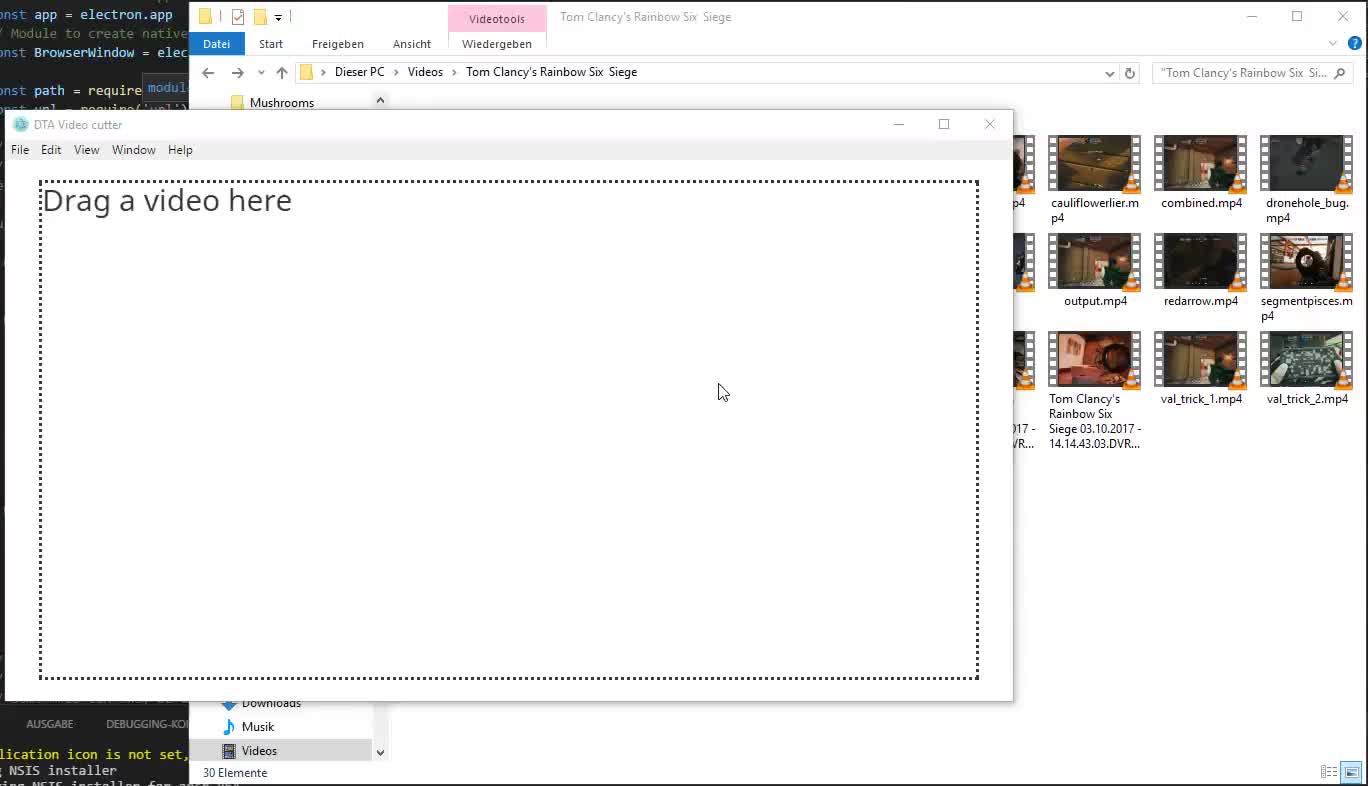Image resolution: width=1368 pixels, height=786 pixels.
Task: Close the DTA Video cutter window
Action: [x=989, y=124]
